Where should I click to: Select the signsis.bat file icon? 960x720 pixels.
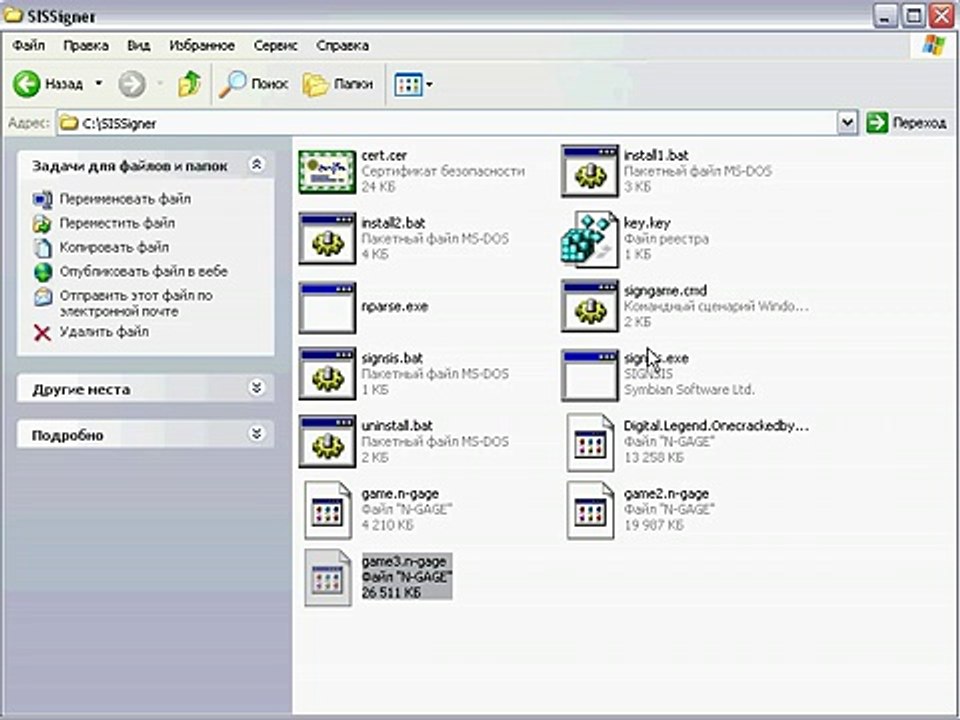click(x=328, y=374)
